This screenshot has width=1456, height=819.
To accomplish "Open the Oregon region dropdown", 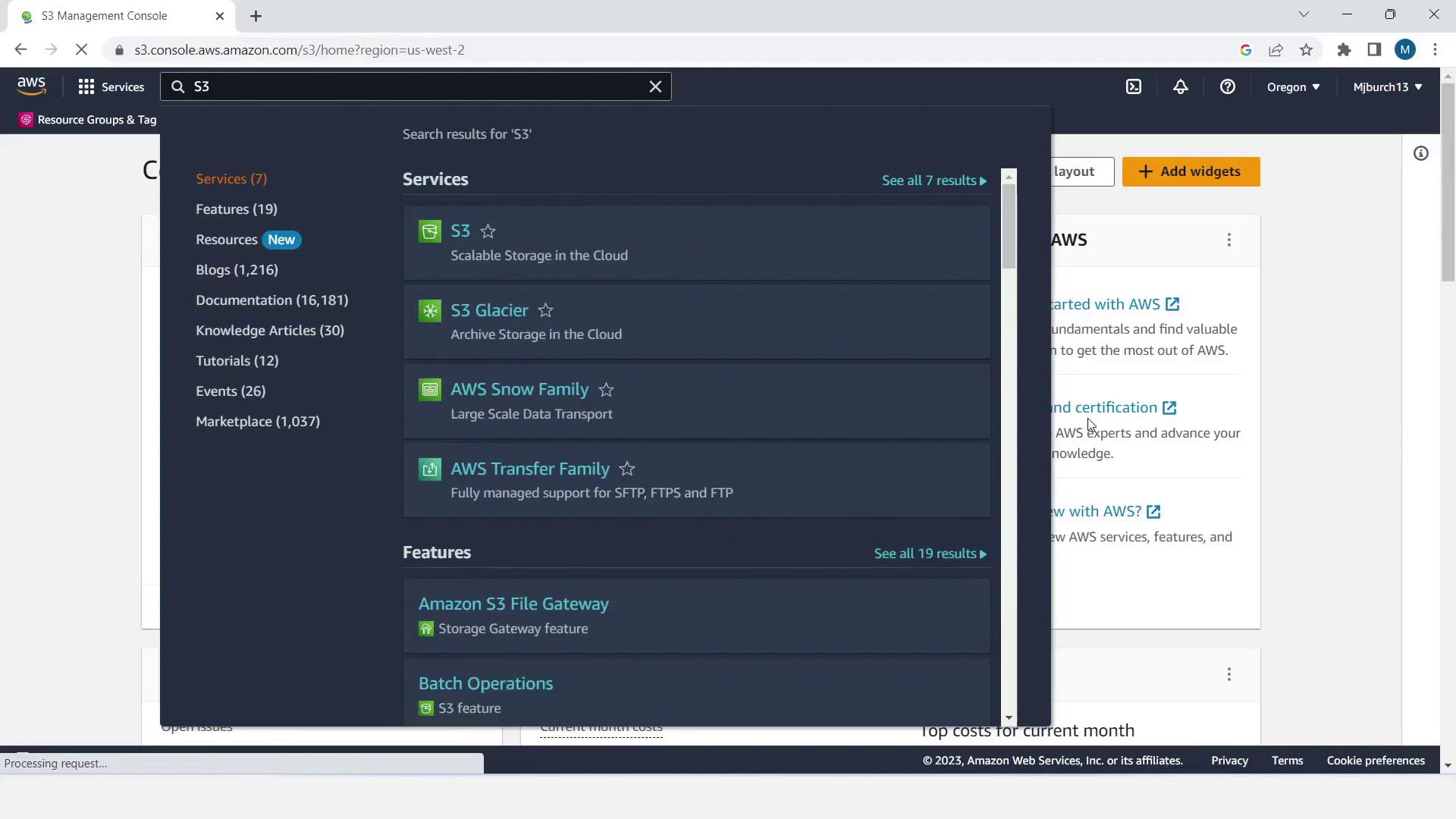I will coord(1293,86).
